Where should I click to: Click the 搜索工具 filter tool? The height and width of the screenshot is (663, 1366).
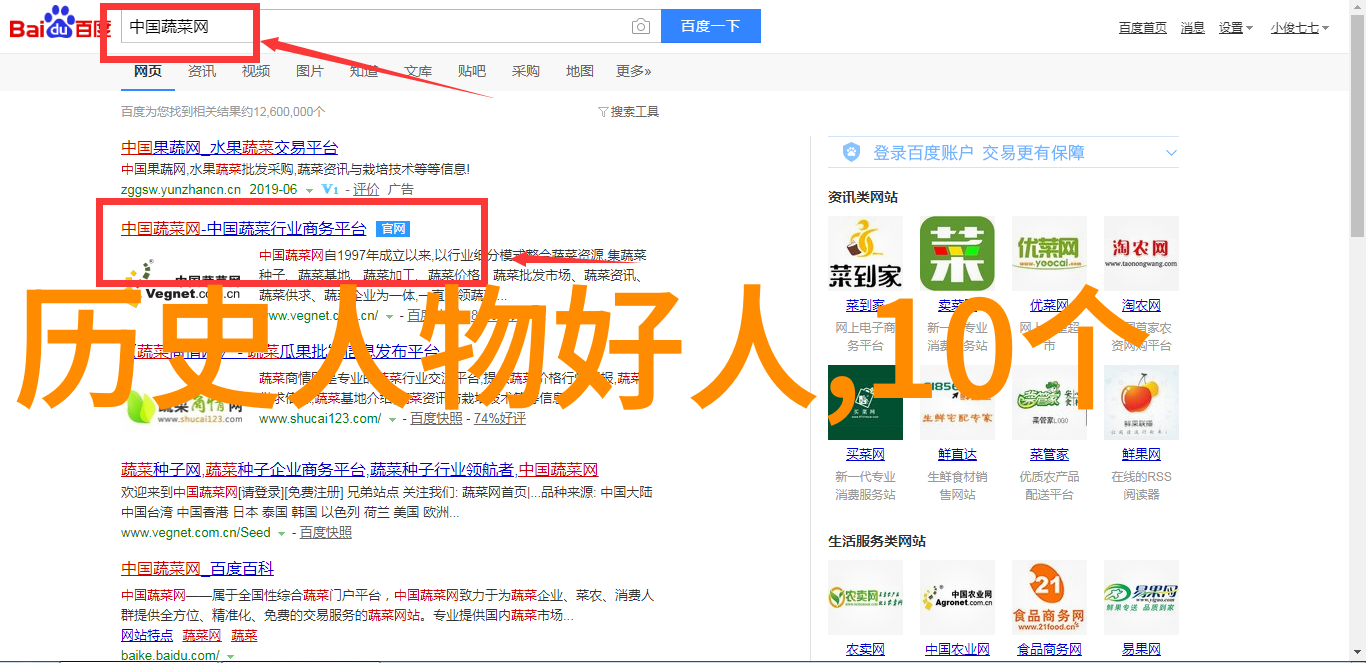(629, 112)
